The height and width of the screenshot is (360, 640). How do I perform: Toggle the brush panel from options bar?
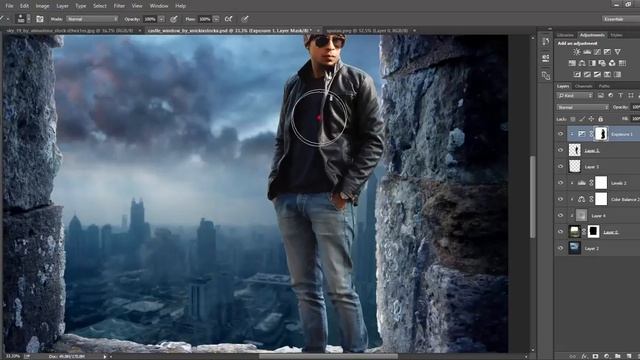pos(40,19)
